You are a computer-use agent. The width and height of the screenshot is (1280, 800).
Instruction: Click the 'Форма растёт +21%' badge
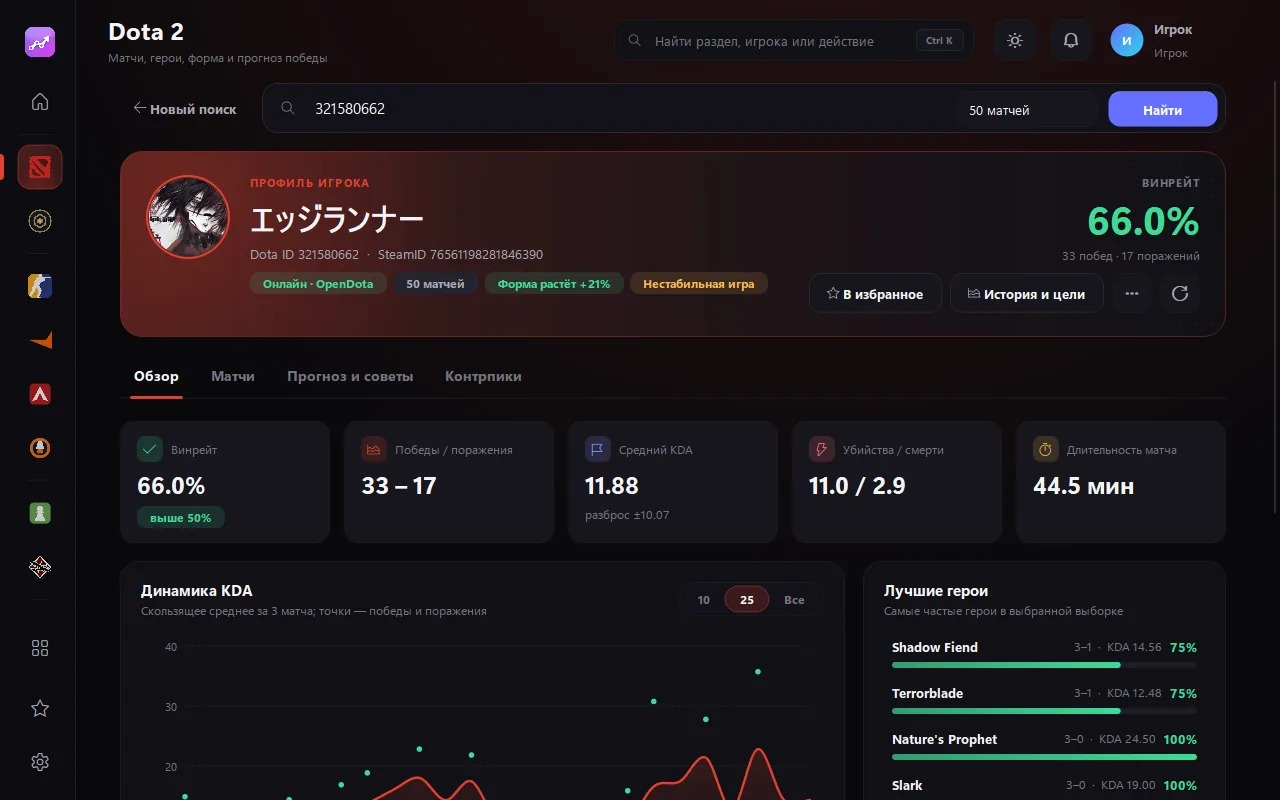point(554,284)
